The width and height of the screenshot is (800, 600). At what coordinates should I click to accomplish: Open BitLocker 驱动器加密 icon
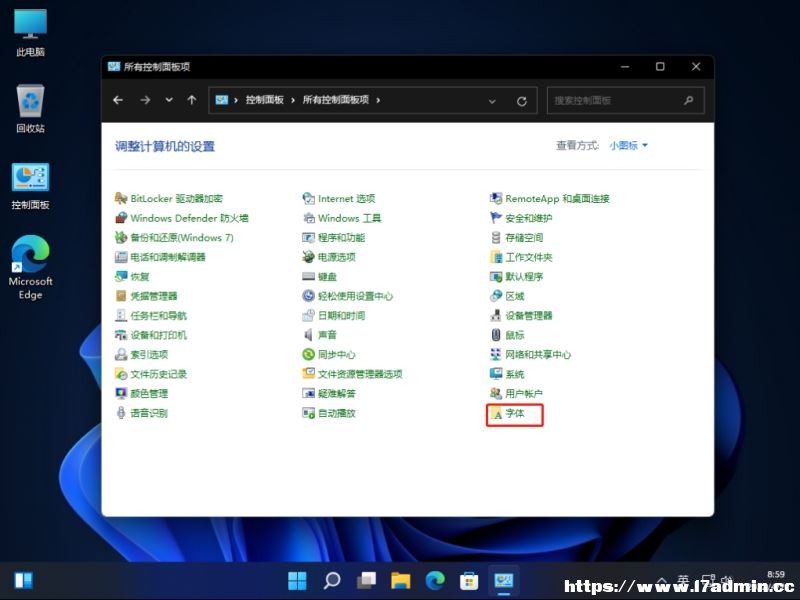pyautogui.click(x=121, y=198)
